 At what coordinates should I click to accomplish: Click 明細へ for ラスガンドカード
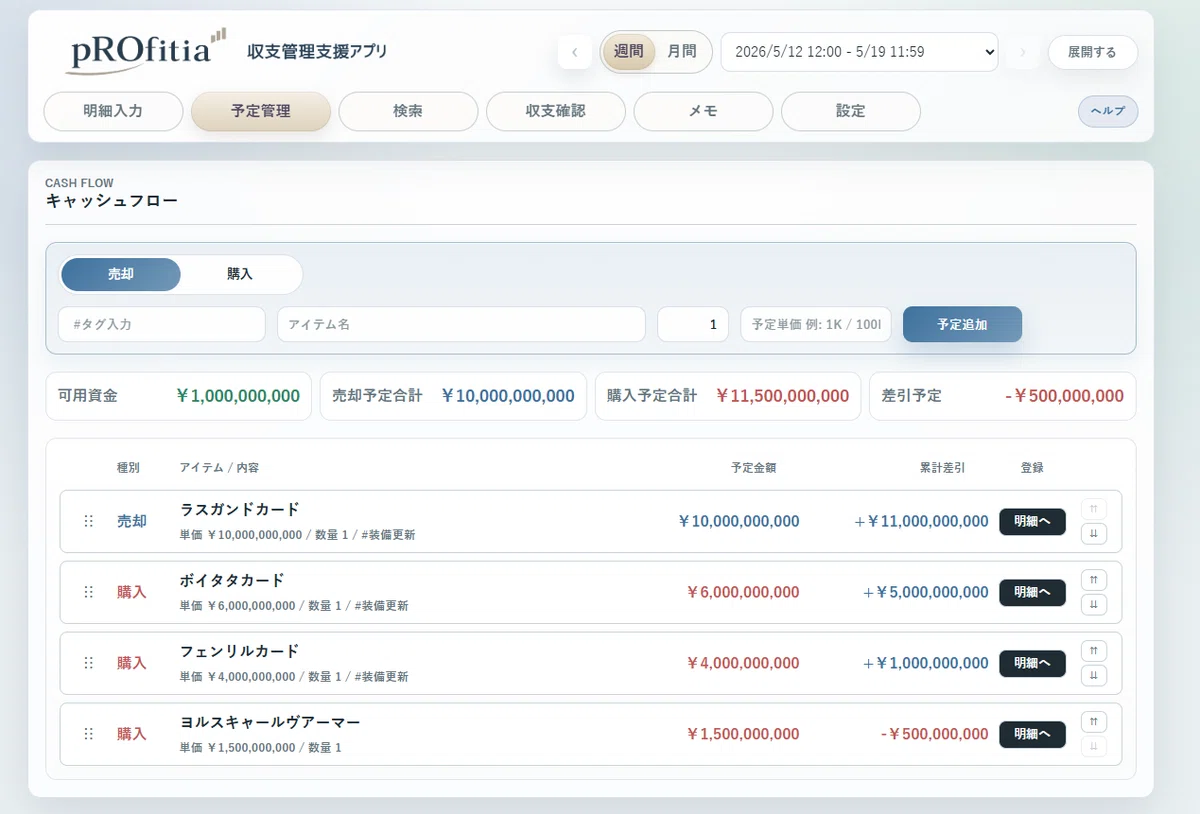point(1032,522)
